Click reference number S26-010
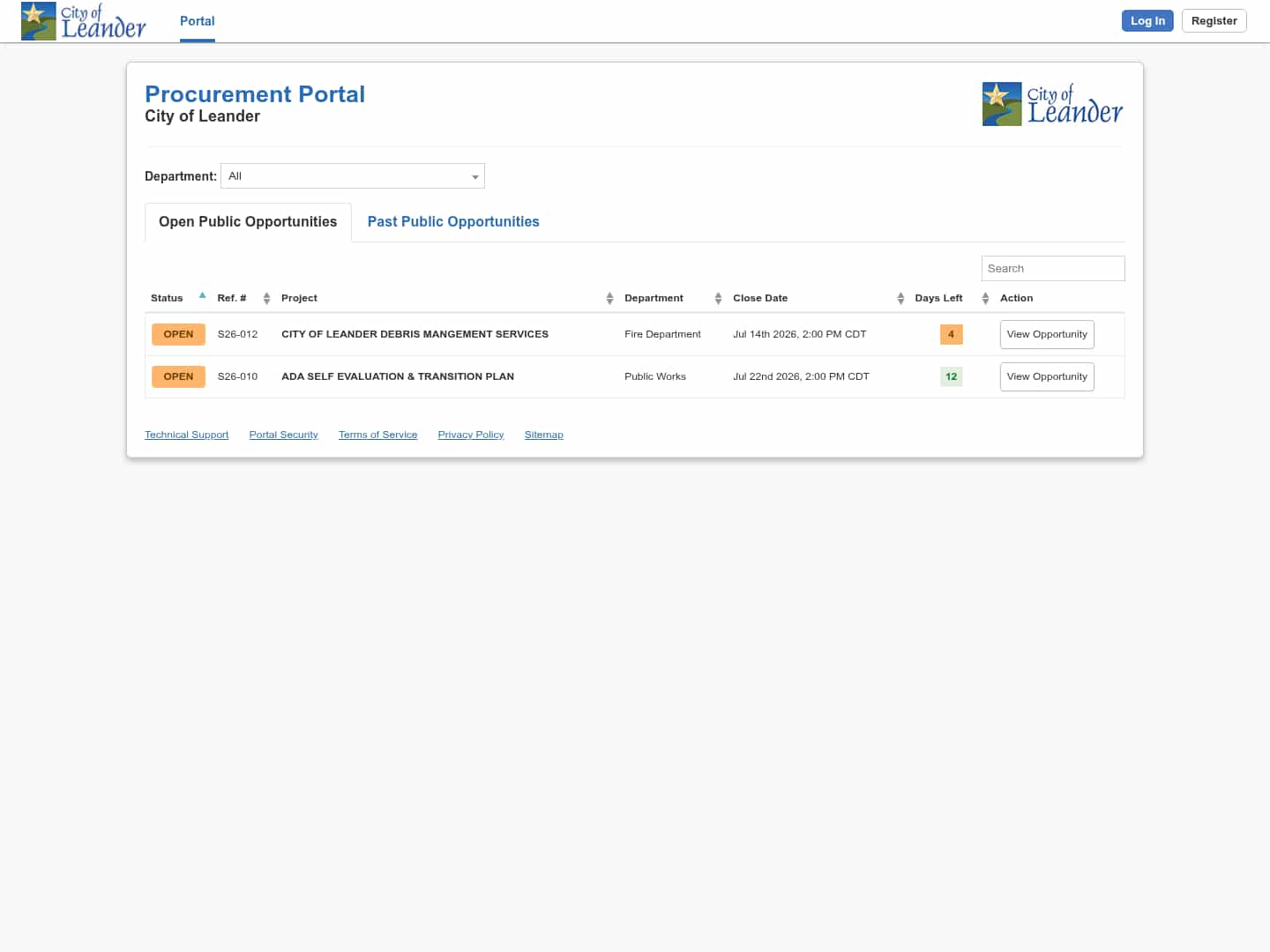 coord(238,376)
